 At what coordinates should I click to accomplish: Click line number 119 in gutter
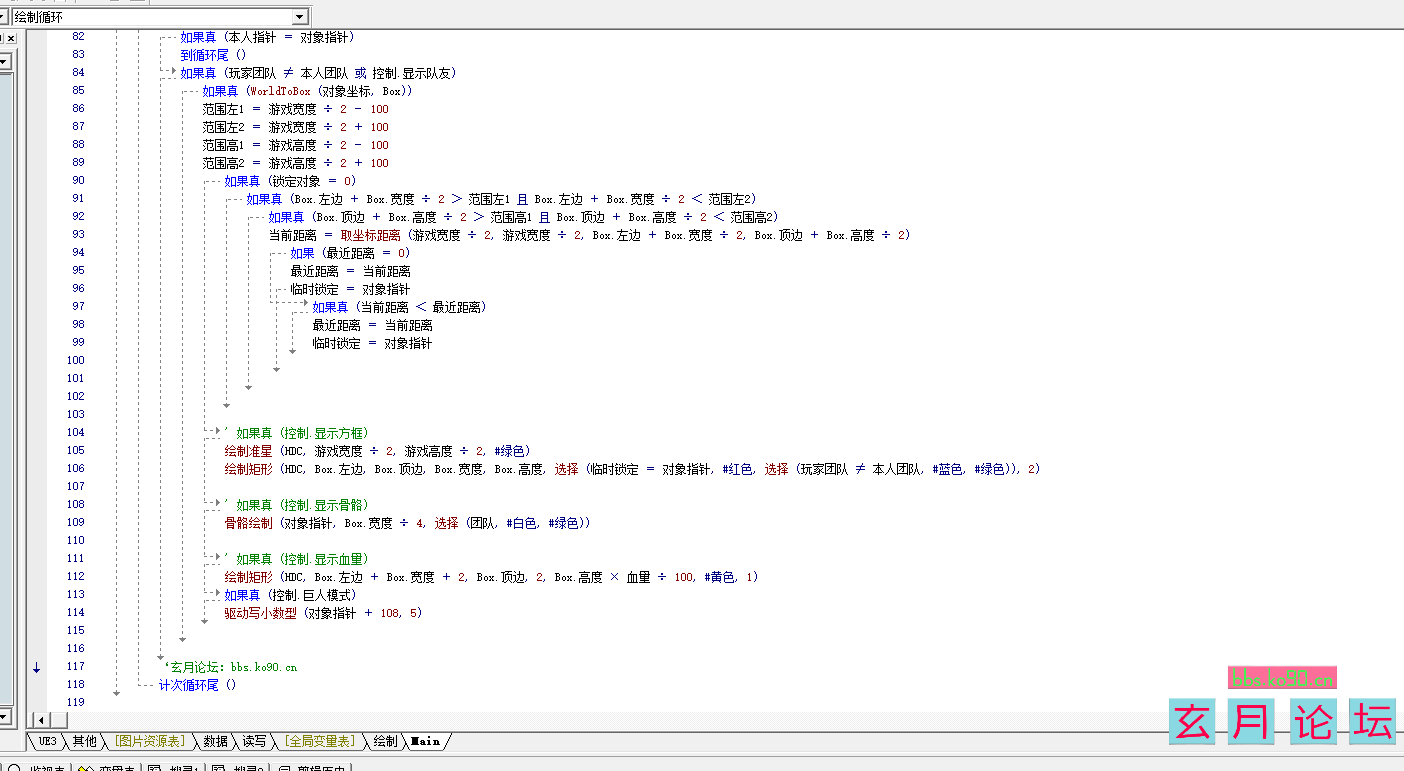coord(76,703)
